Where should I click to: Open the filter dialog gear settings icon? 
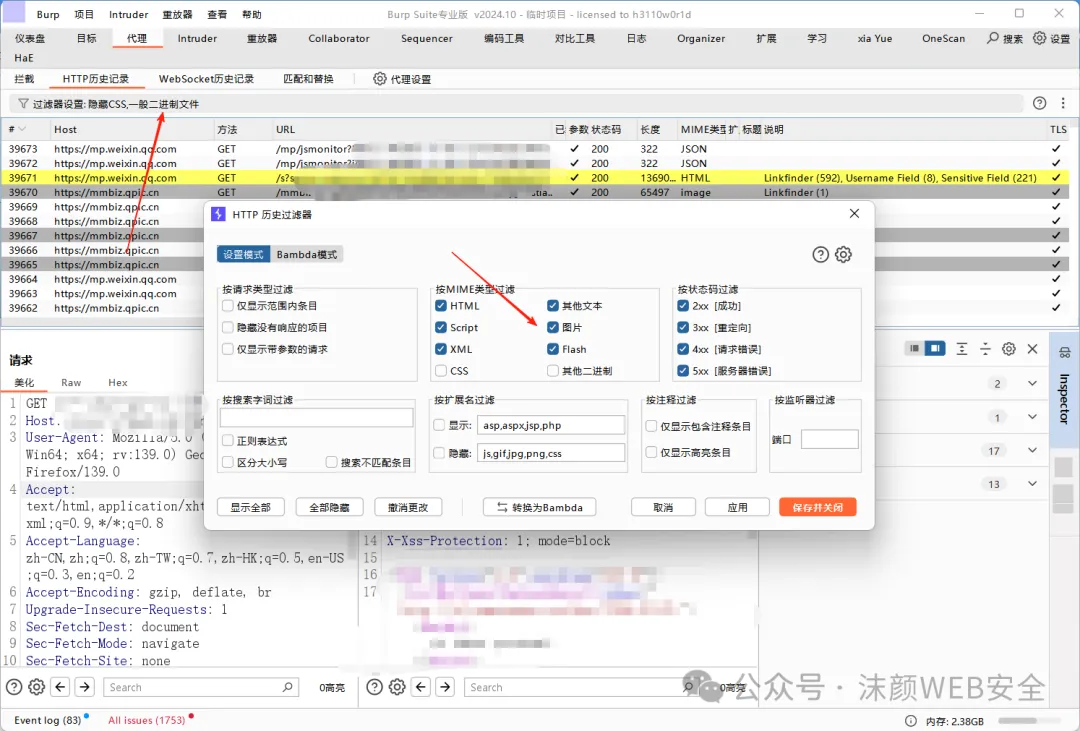[x=843, y=254]
